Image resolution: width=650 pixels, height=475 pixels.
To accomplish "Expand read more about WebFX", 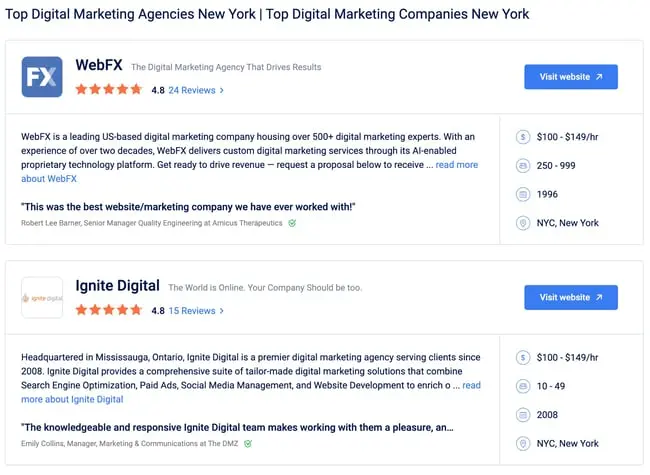I will [456, 165].
